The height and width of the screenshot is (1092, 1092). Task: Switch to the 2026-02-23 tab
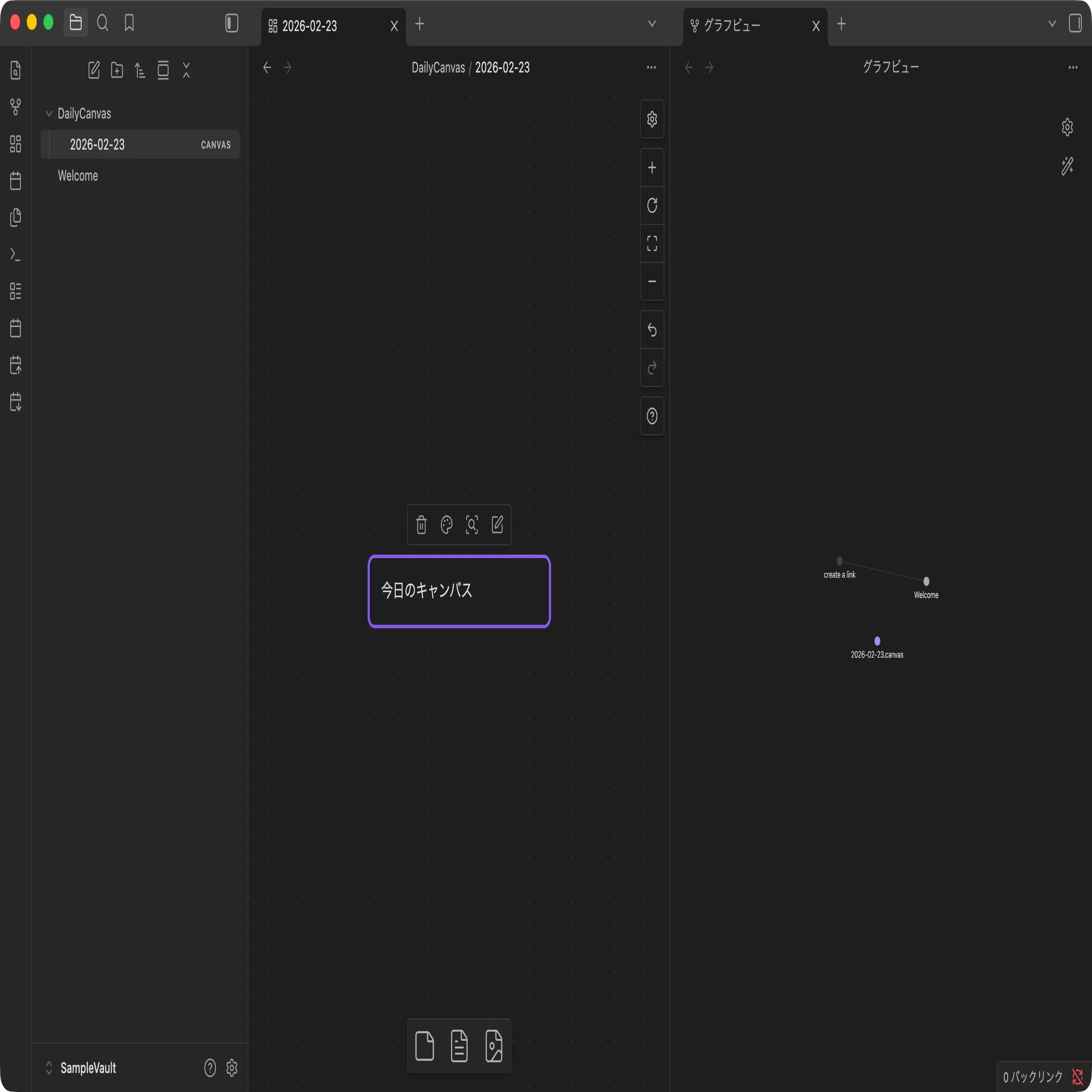click(x=334, y=26)
